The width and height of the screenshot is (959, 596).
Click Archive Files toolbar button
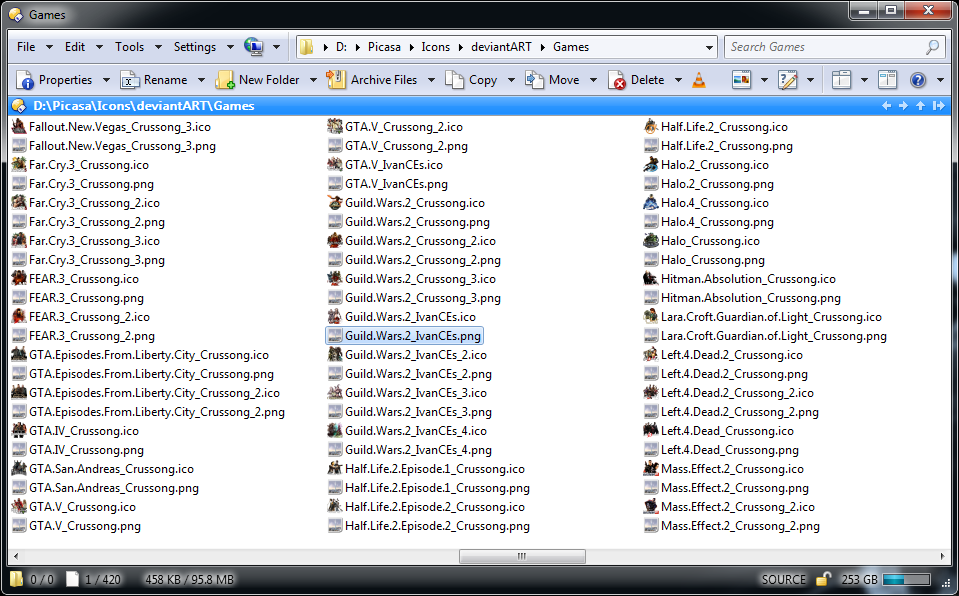click(372, 80)
